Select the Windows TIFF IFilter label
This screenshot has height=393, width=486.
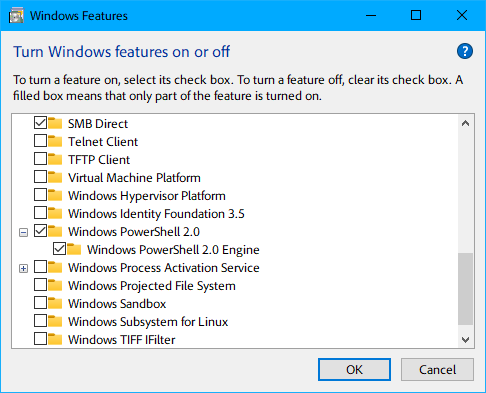(121, 340)
